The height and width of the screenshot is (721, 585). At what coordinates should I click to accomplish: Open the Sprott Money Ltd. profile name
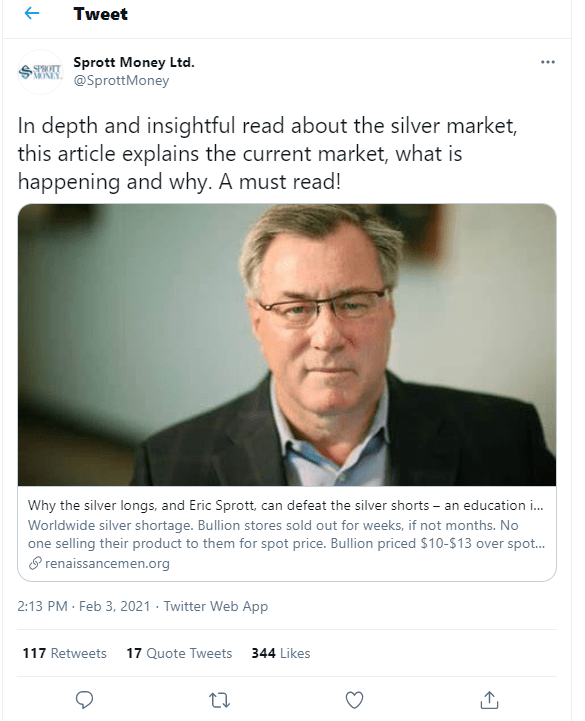(x=134, y=62)
